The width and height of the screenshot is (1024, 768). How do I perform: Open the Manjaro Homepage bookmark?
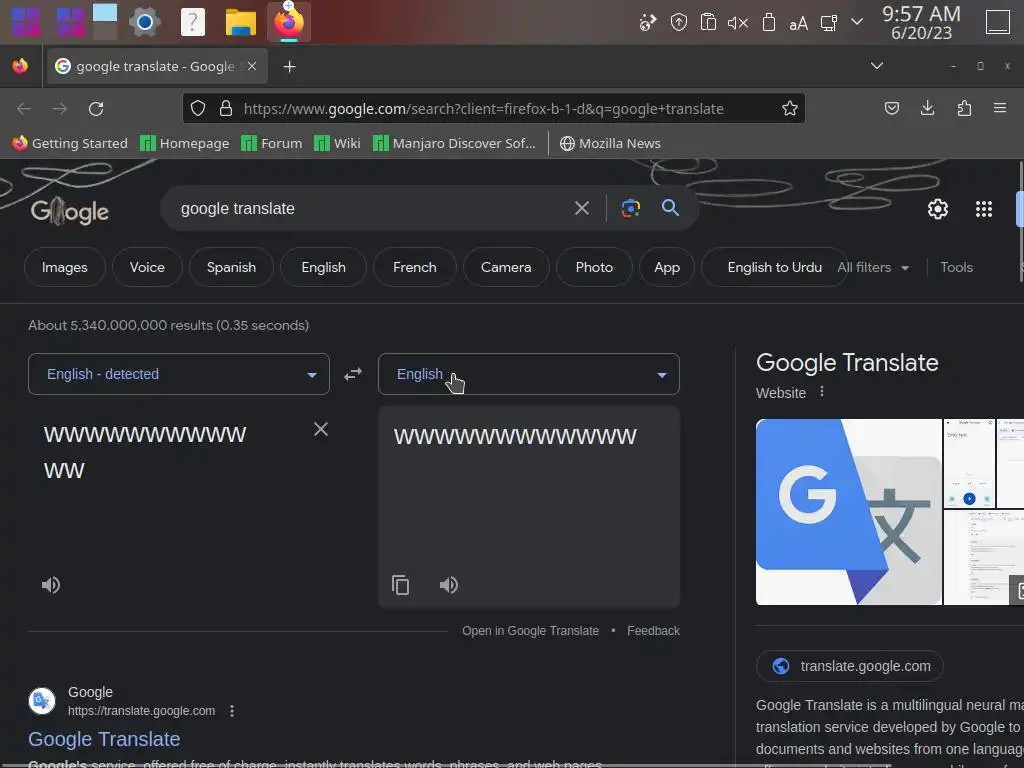tap(185, 143)
